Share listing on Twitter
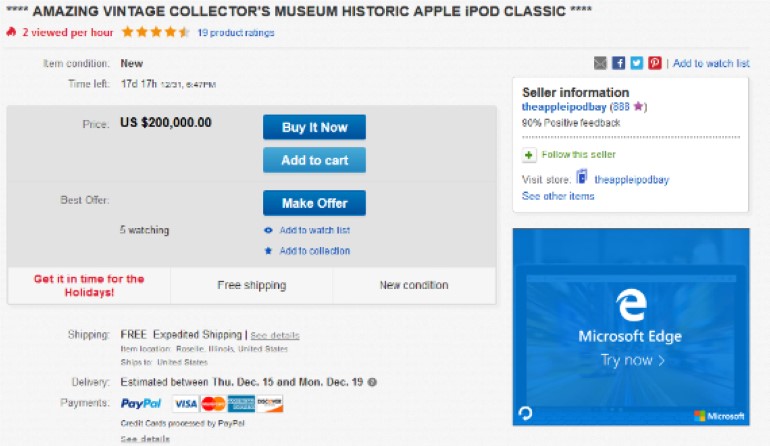 click(637, 63)
